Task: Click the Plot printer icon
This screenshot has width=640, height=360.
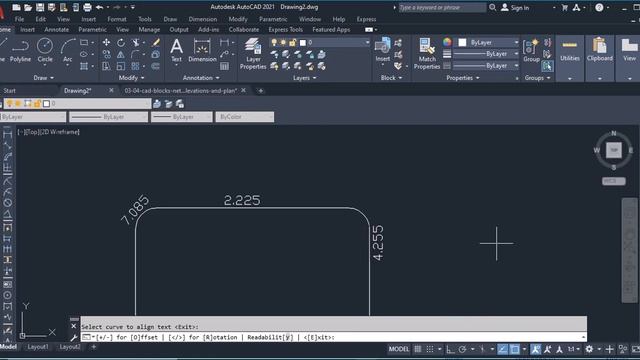Action: tap(87, 7)
